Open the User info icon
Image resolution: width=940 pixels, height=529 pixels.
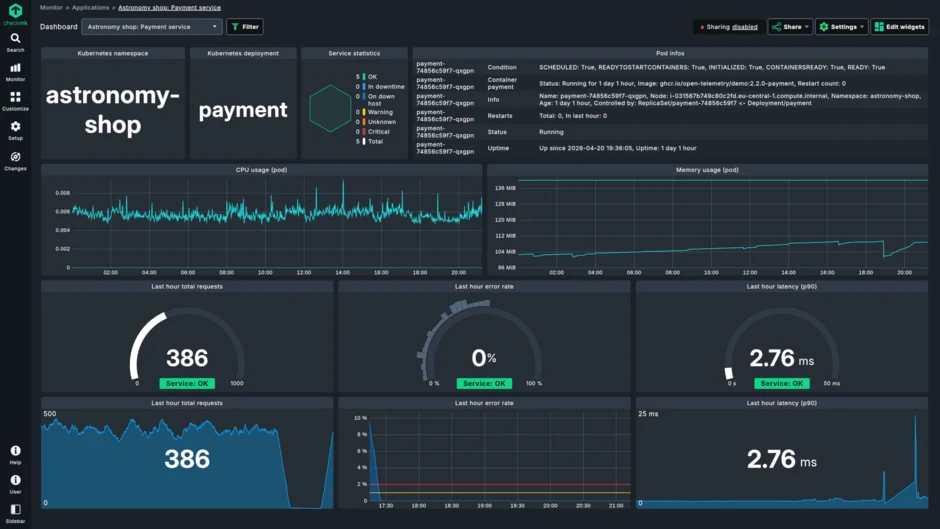pos(15,484)
